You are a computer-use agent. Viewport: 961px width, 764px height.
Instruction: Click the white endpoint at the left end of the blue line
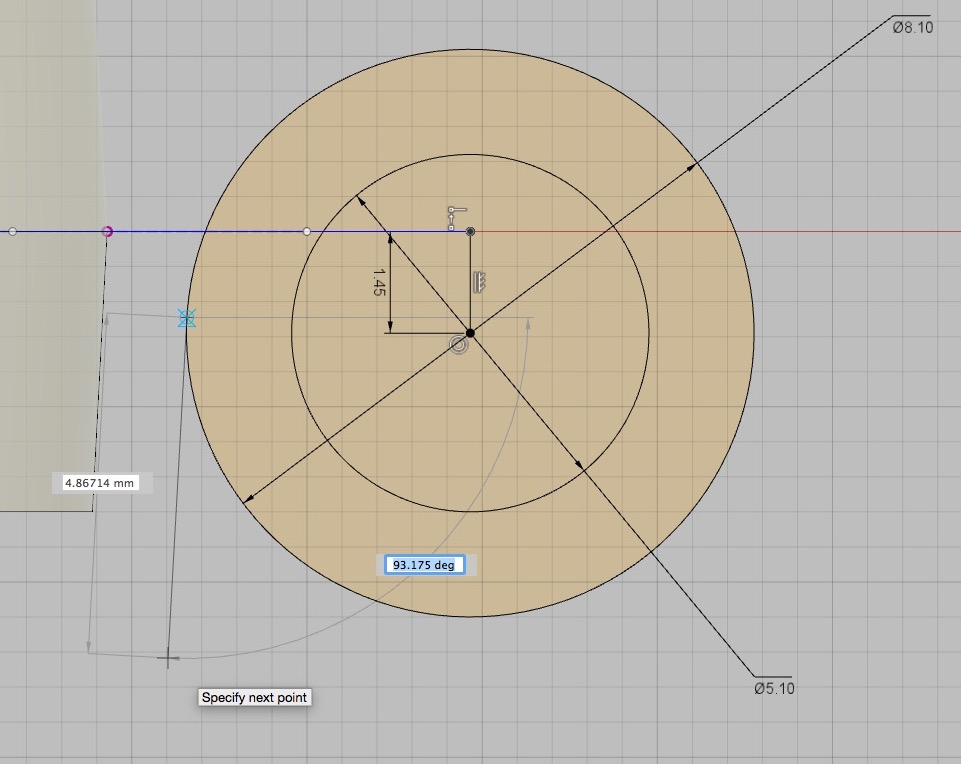[x=12, y=232]
